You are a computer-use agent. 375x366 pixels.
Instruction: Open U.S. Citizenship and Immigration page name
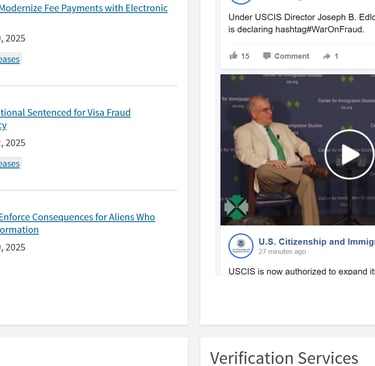[317, 242]
